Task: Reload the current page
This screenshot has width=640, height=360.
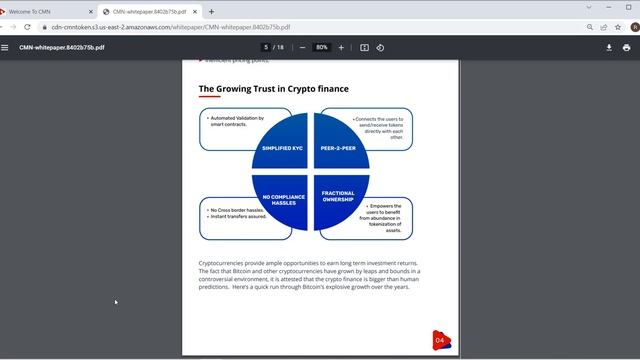Action: [x=27, y=27]
